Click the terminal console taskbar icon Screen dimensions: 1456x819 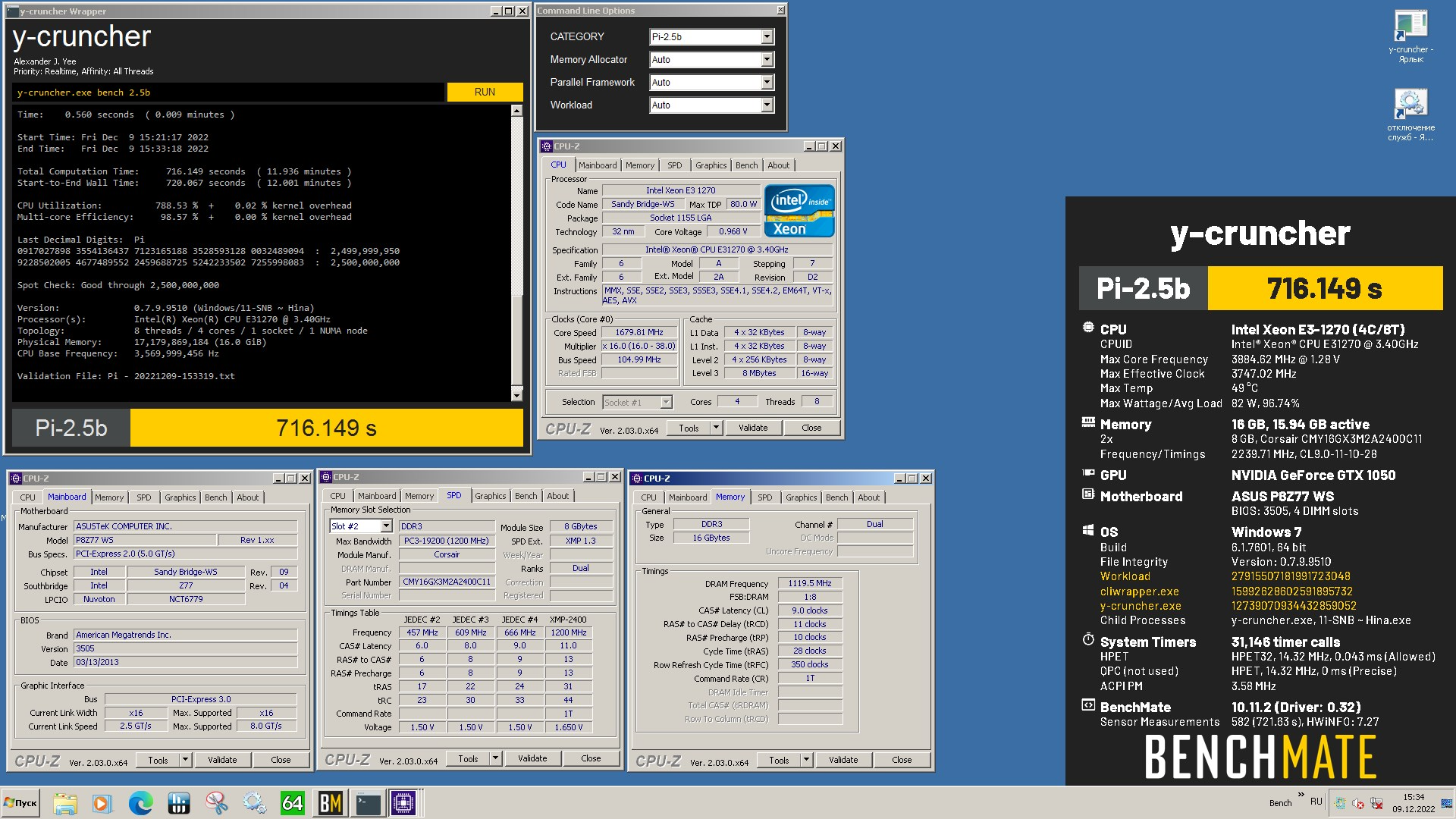click(368, 802)
